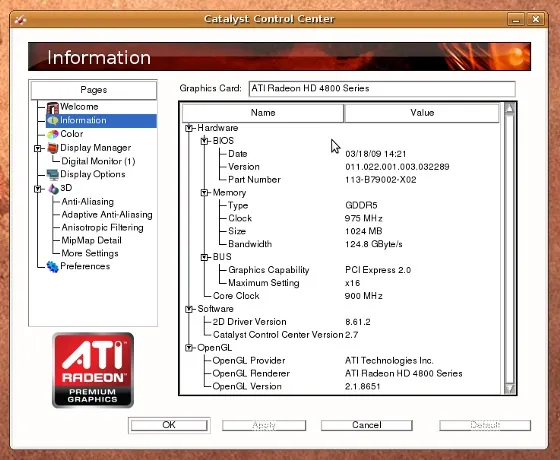Close the Catalyst Control Center window

point(536,19)
